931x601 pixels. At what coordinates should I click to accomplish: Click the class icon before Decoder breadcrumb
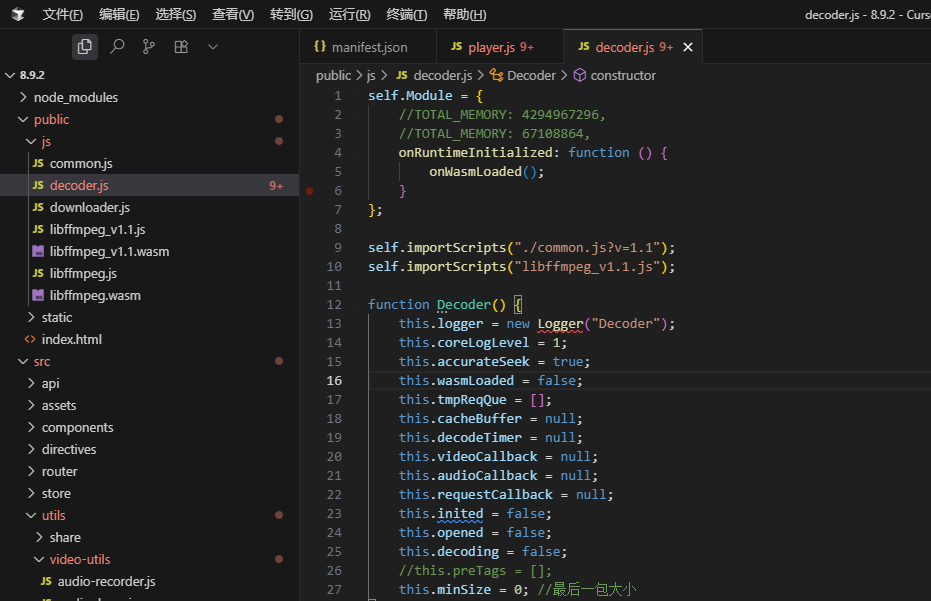496,75
